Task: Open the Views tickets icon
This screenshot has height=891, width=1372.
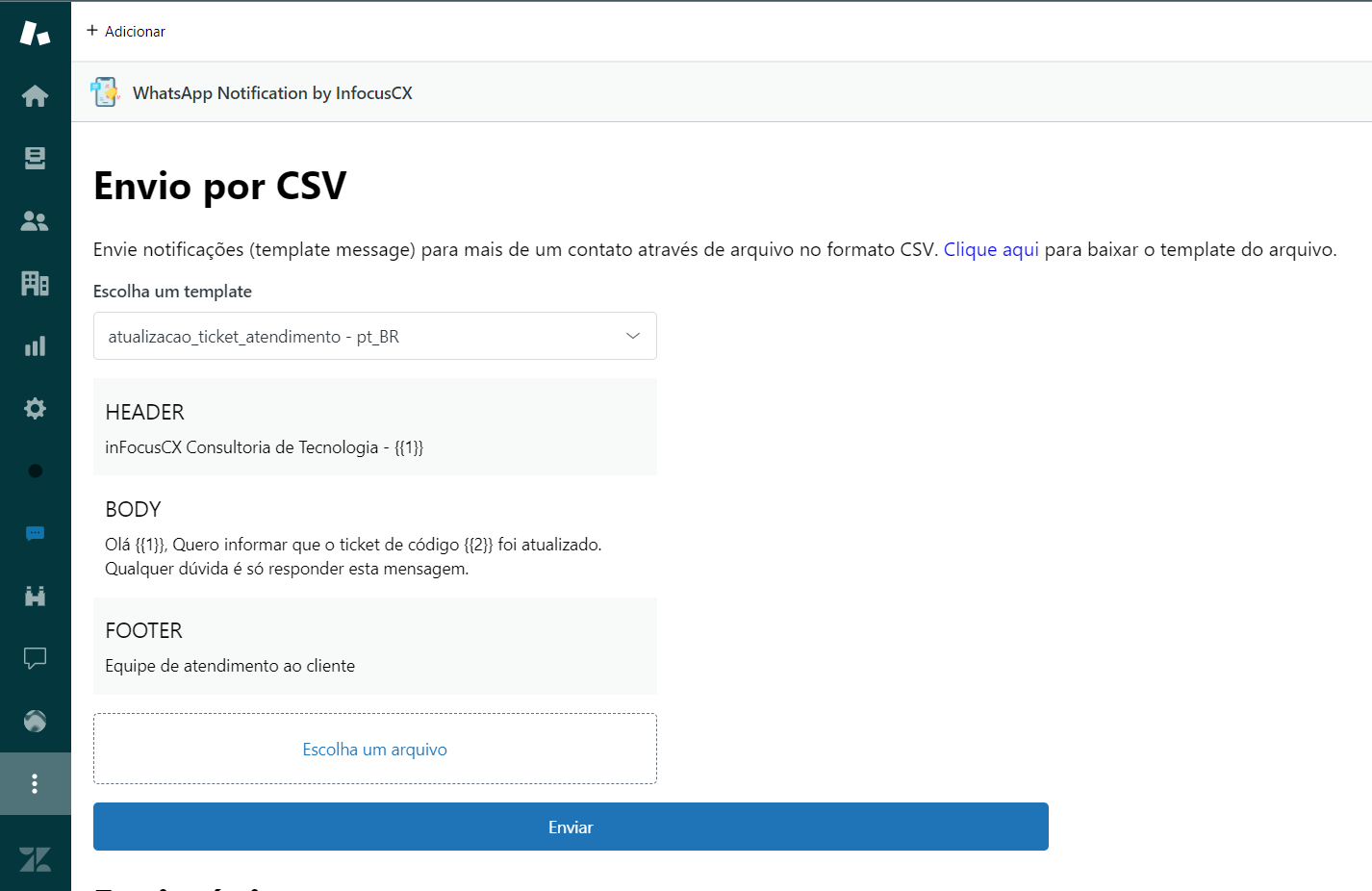Action: tap(36, 159)
